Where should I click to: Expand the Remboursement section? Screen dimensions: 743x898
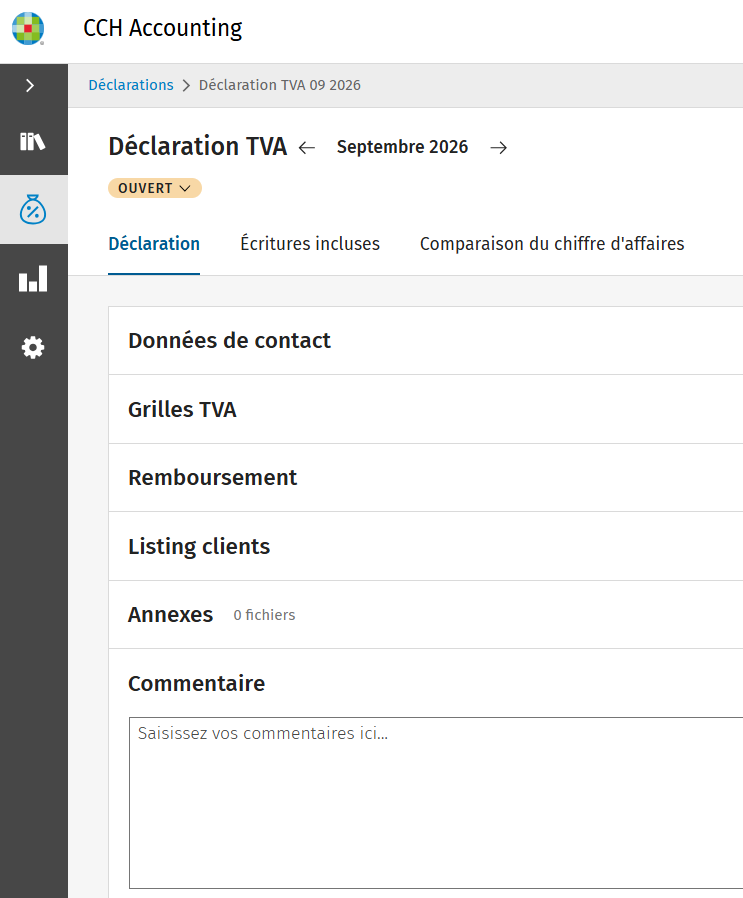[426, 478]
